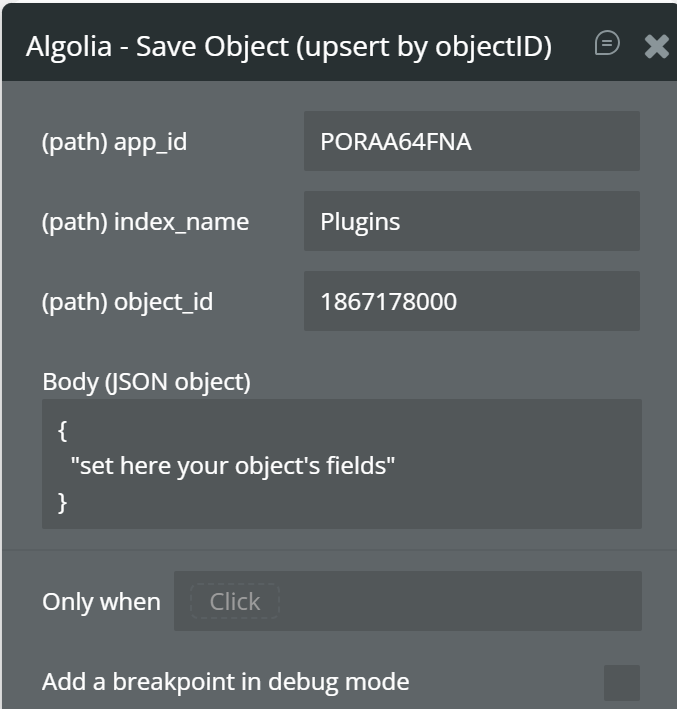
Task: Click the "(path) index_name" label
Action: 145,222
